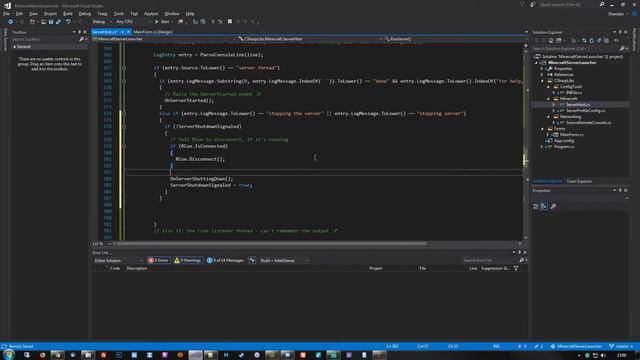Click the File column header in Error List
Image resolution: width=640 pixels, height=360 pixels.
[x=422, y=268]
